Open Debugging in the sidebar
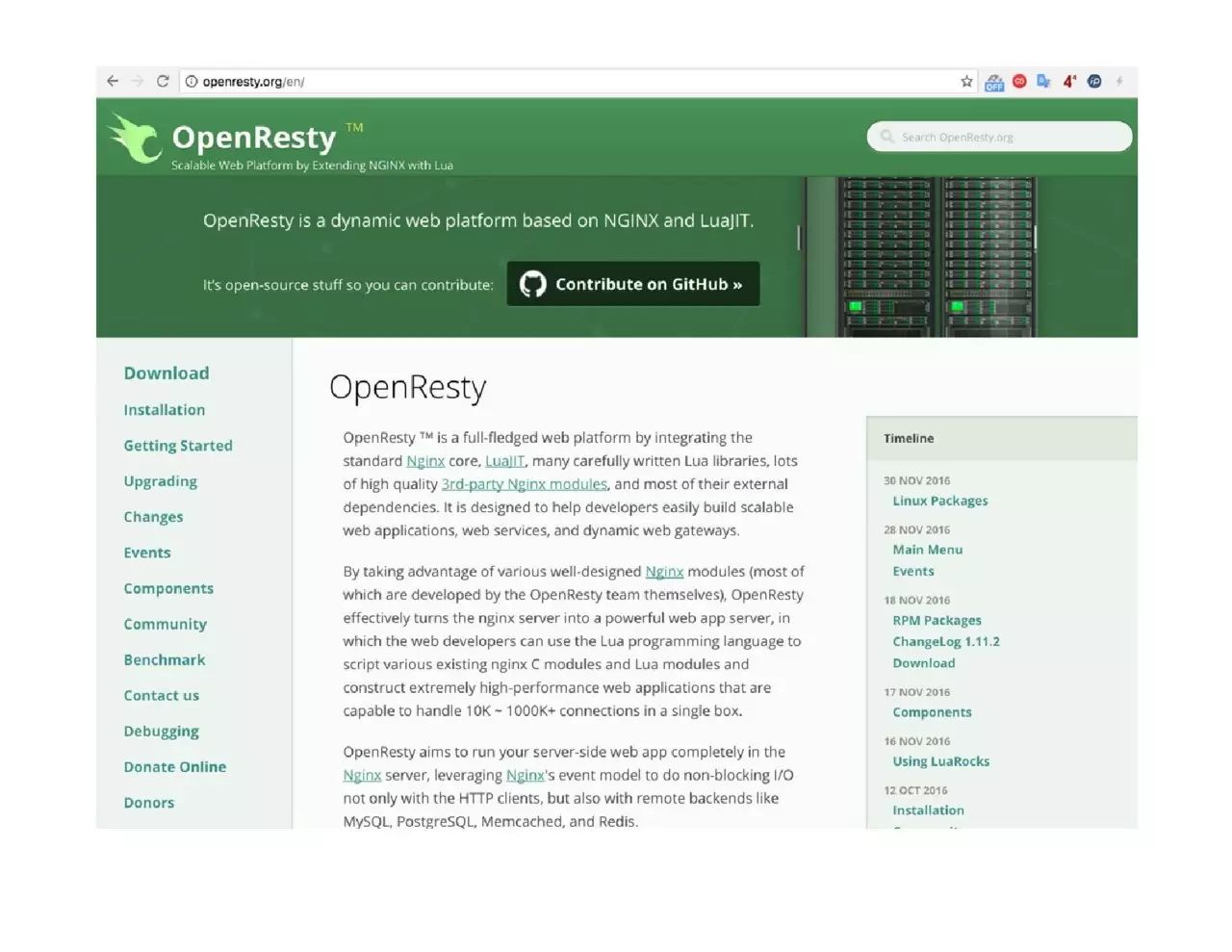The width and height of the screenshot is (1232, 952). [162, 732]
